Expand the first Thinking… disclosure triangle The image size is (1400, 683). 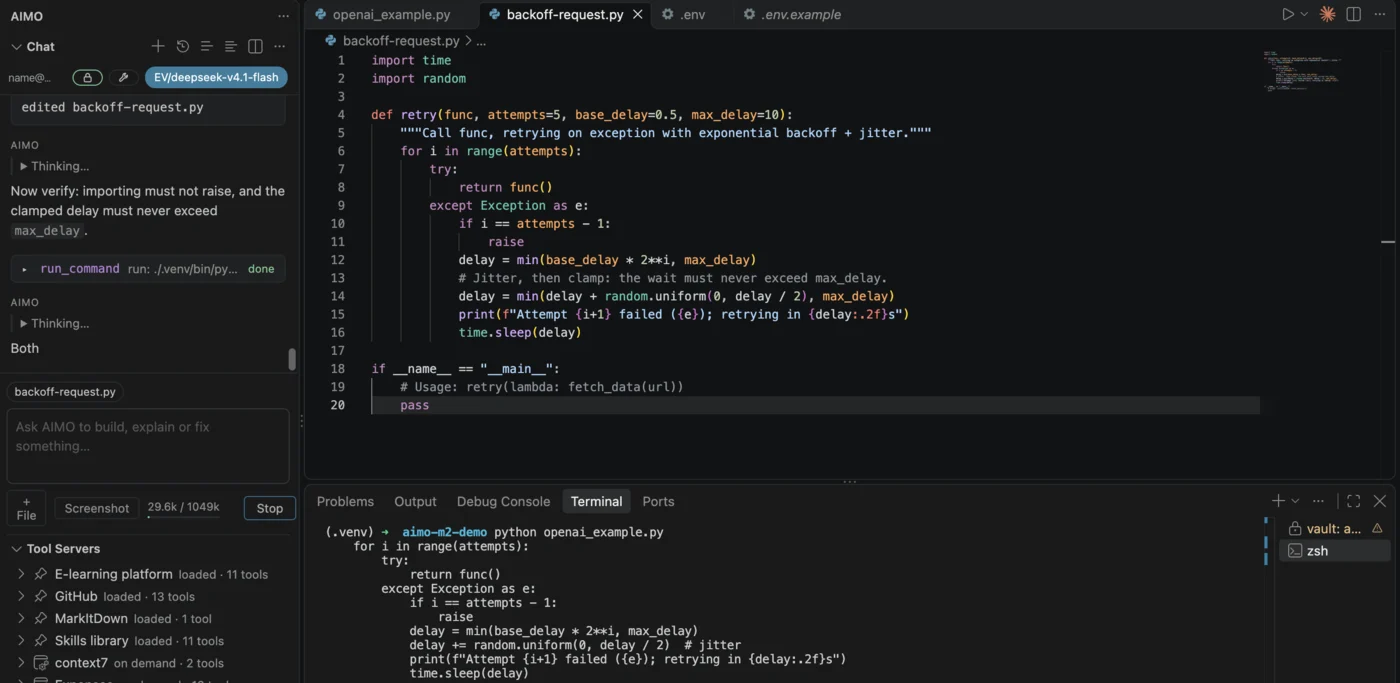coord(24,166)
